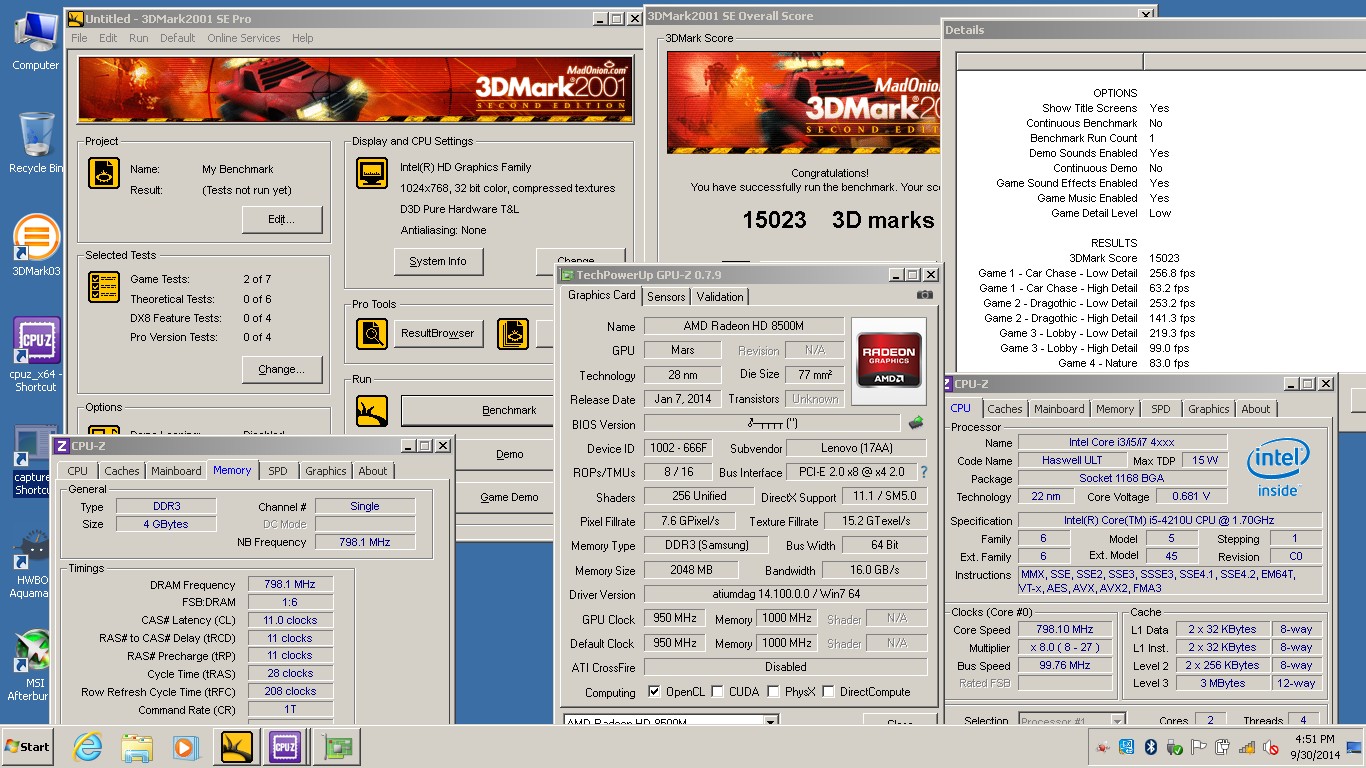
Task: Open the File menu in 3DMark2001
Action: pyautogui.click(x=79, y=38)
